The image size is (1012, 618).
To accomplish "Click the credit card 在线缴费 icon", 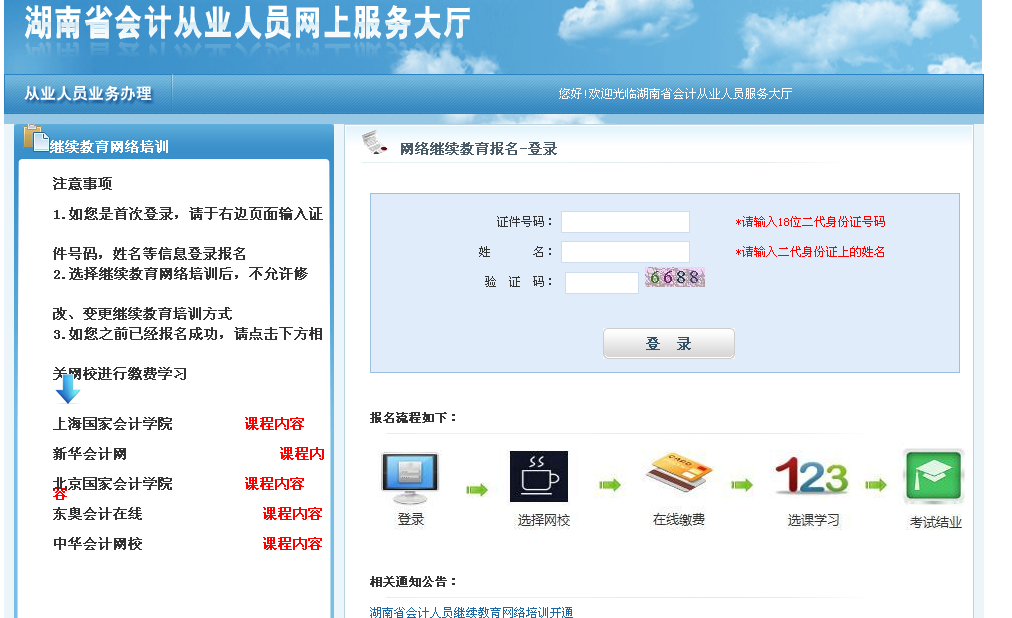I will click(x=679, y=475).
